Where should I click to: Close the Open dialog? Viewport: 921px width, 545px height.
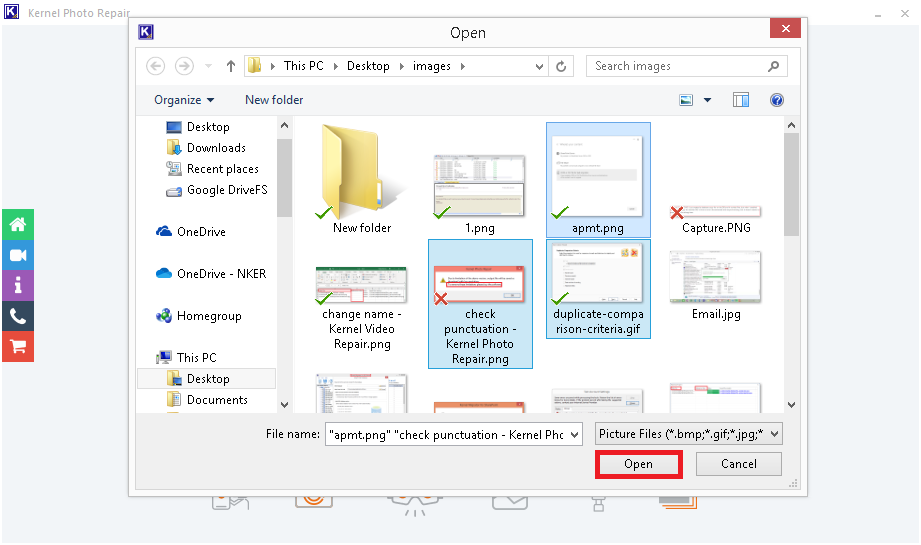point(785,28)
